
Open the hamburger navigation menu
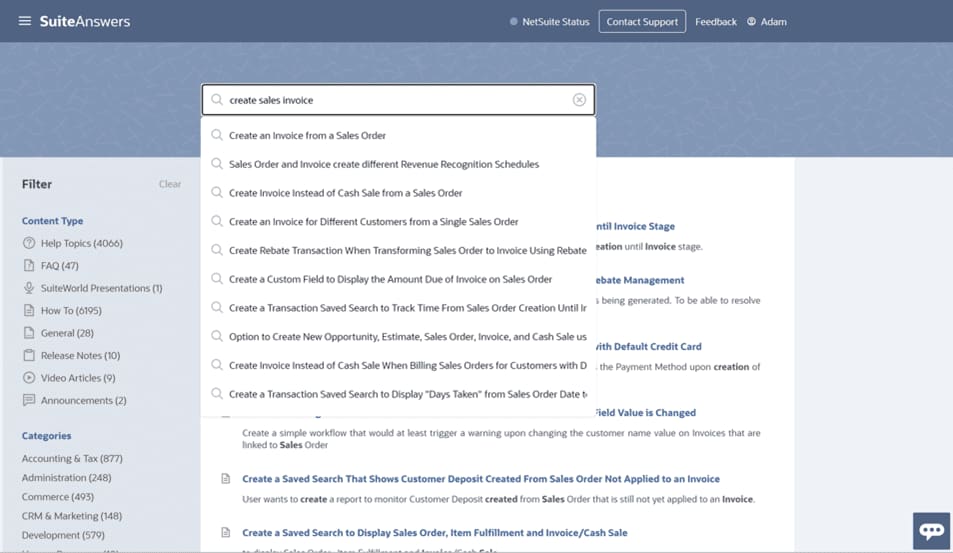click(x=25, y=21)
